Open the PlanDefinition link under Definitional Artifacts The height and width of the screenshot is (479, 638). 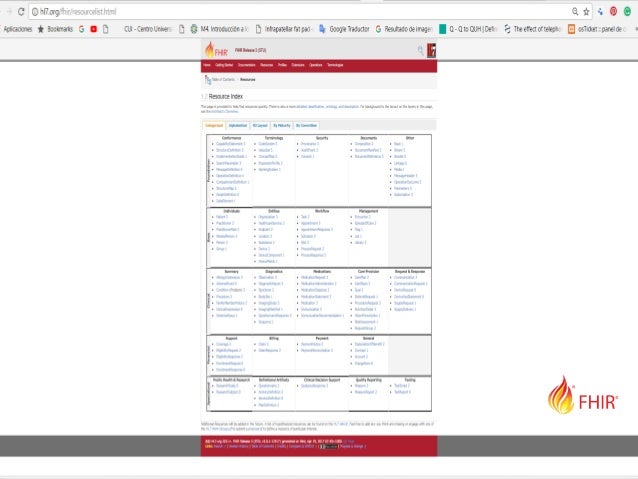click(x=269, y=405)
